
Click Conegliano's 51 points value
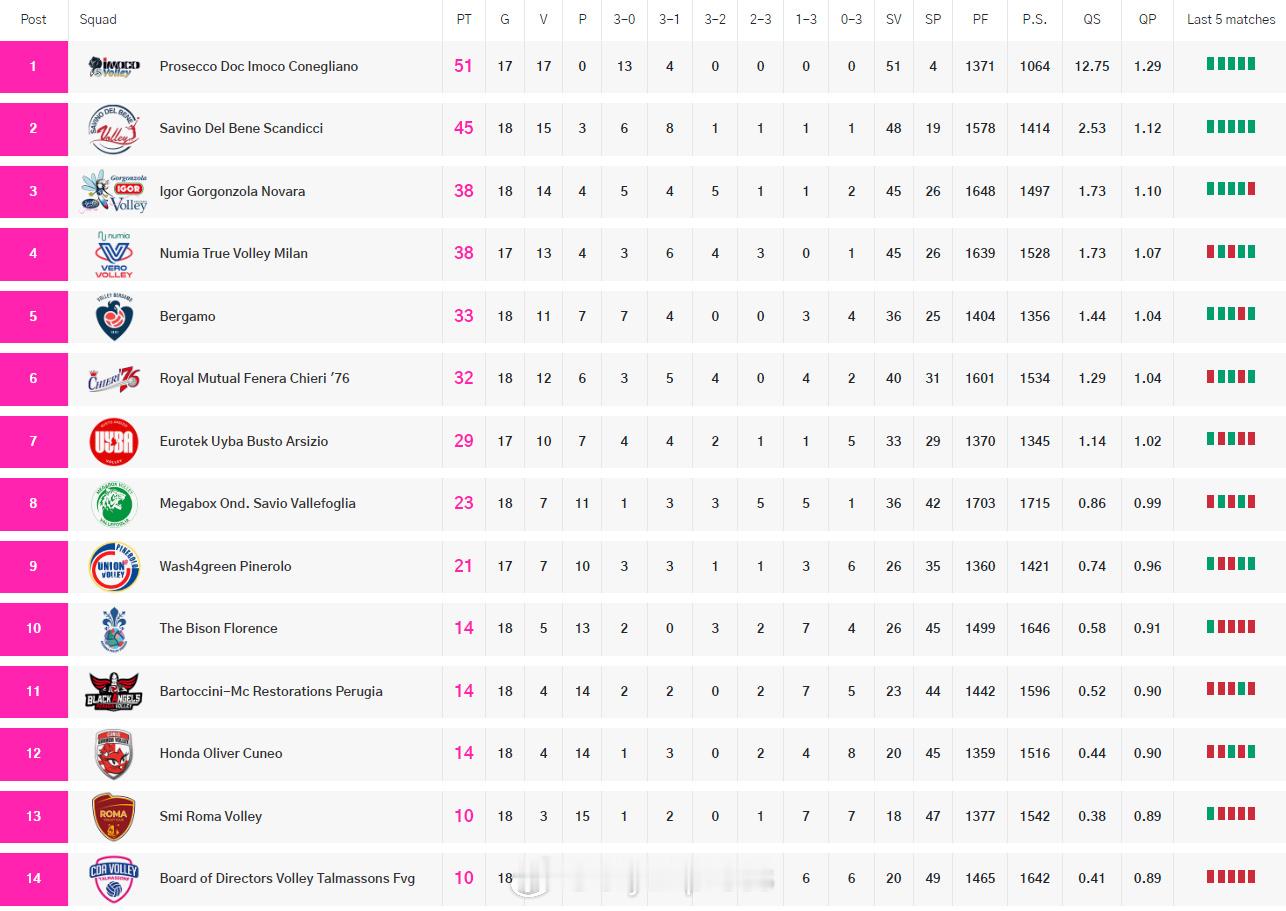[x=463, y=67]
